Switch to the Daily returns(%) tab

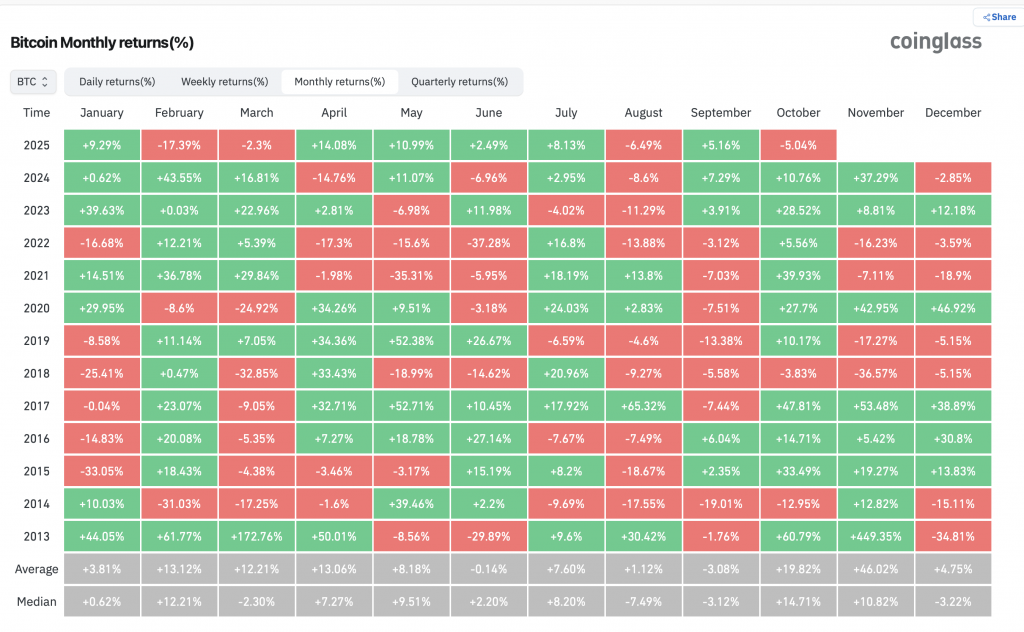tap(117, 82)
